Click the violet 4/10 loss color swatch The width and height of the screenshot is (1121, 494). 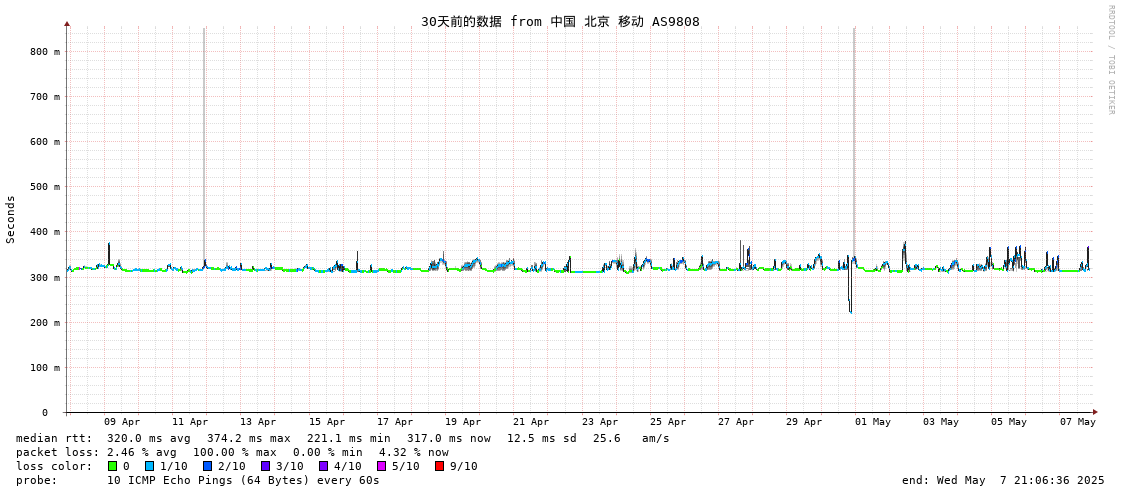click(323, 466)
